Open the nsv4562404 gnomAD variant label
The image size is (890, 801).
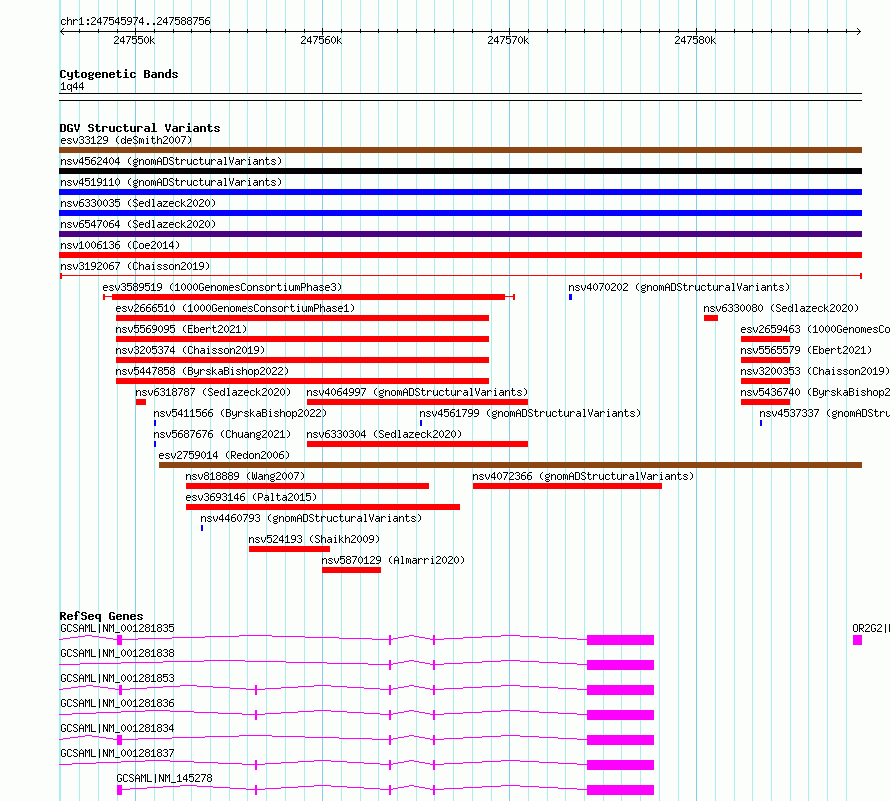tap(171, 161)
